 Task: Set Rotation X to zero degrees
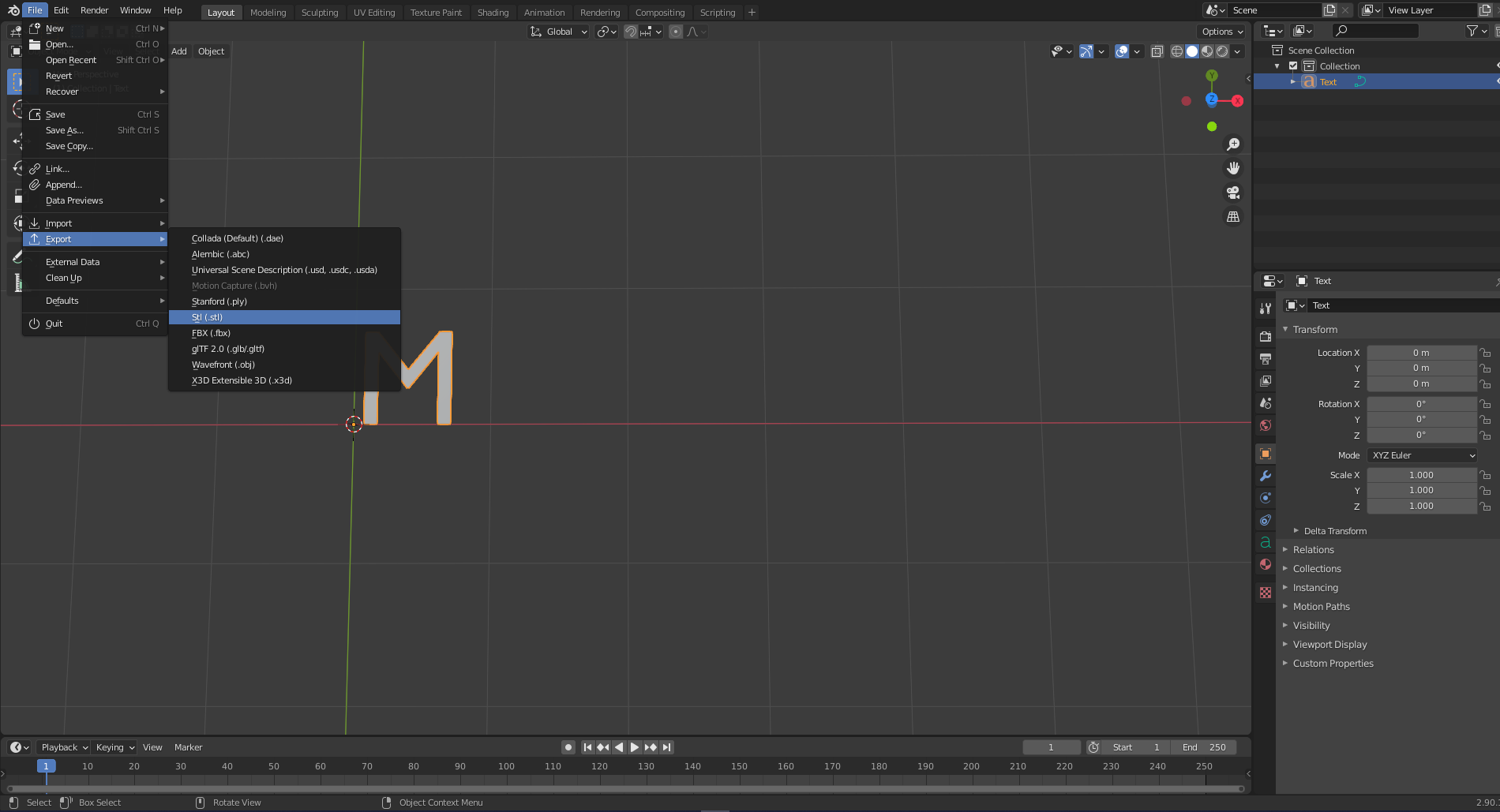(1421, 403)
